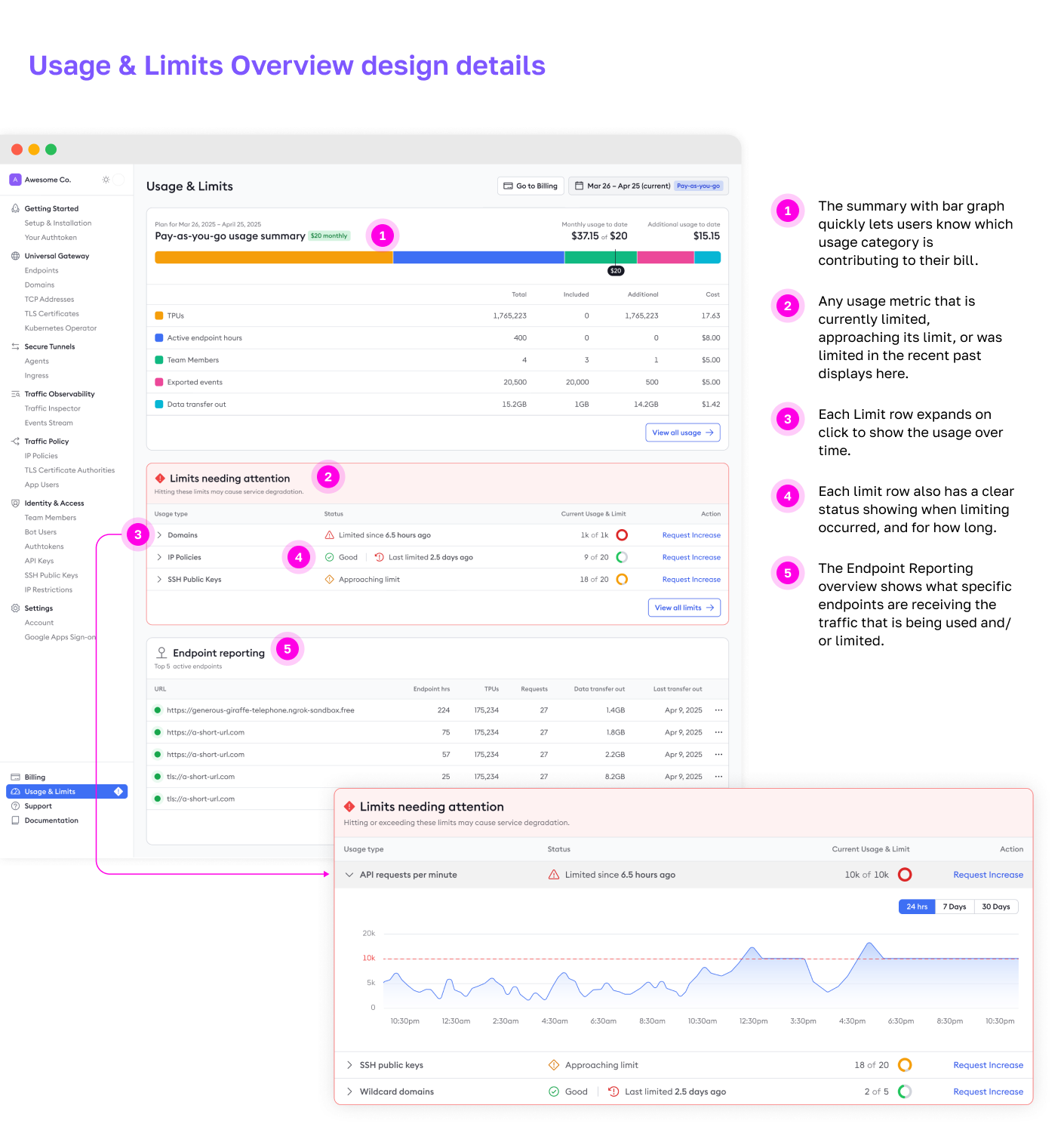The width and height of the screenshot is (1064, 1136).
Task: Click the SSH public keys orange ring in detail panel
Action: point(906,1065)
